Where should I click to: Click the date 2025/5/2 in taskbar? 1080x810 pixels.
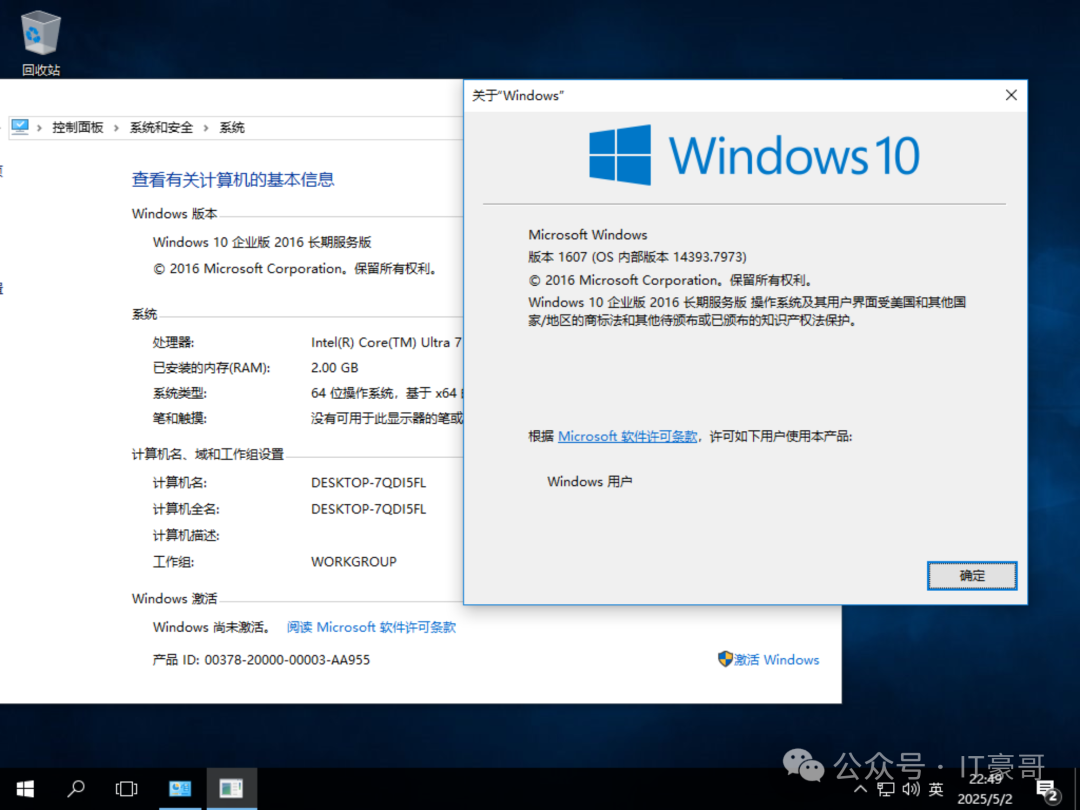[x=985, y=799]
